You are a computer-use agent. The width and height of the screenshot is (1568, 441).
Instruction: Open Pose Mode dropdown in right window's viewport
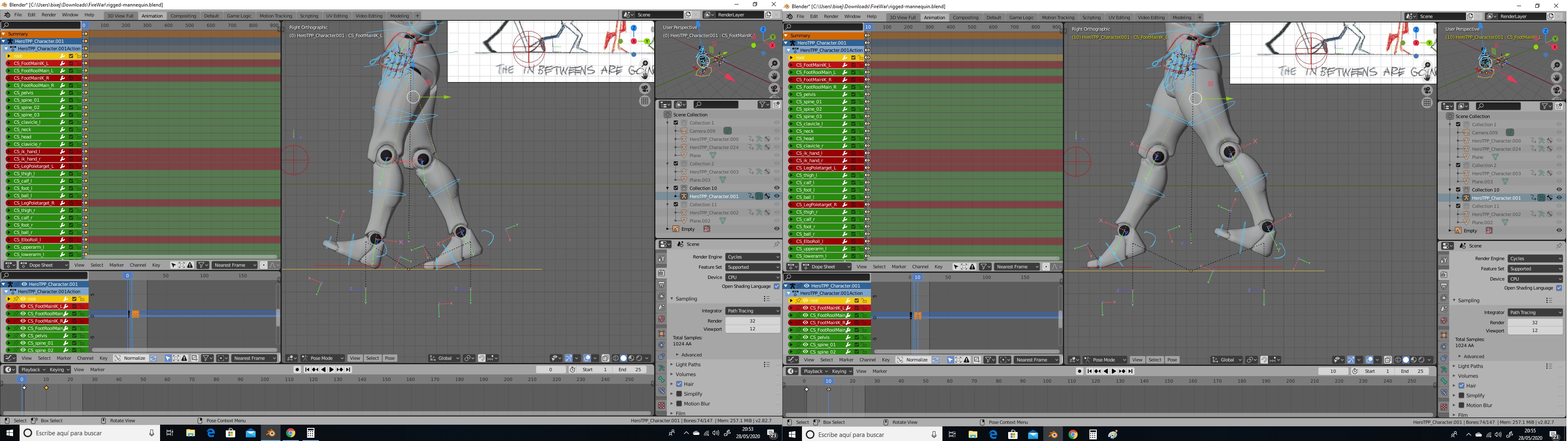pyautogui.click(x=1104, y=360)
